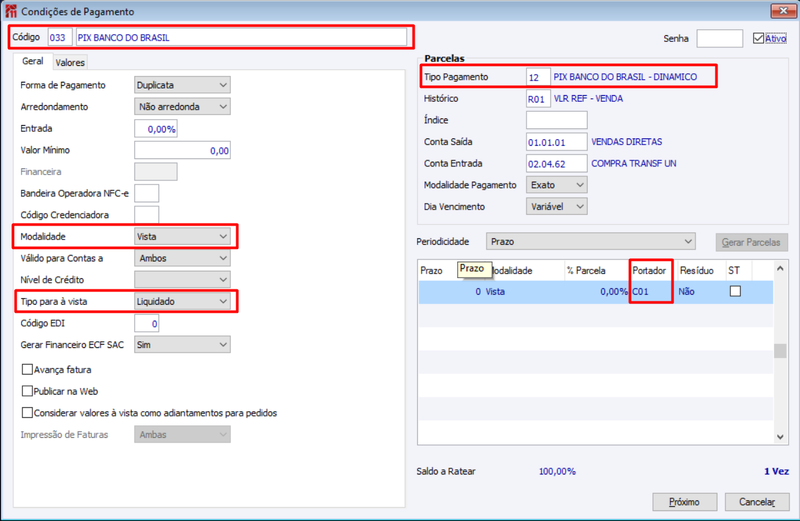Click the Entrada percentage field
The image size is (800, 521).
point(156,129)
